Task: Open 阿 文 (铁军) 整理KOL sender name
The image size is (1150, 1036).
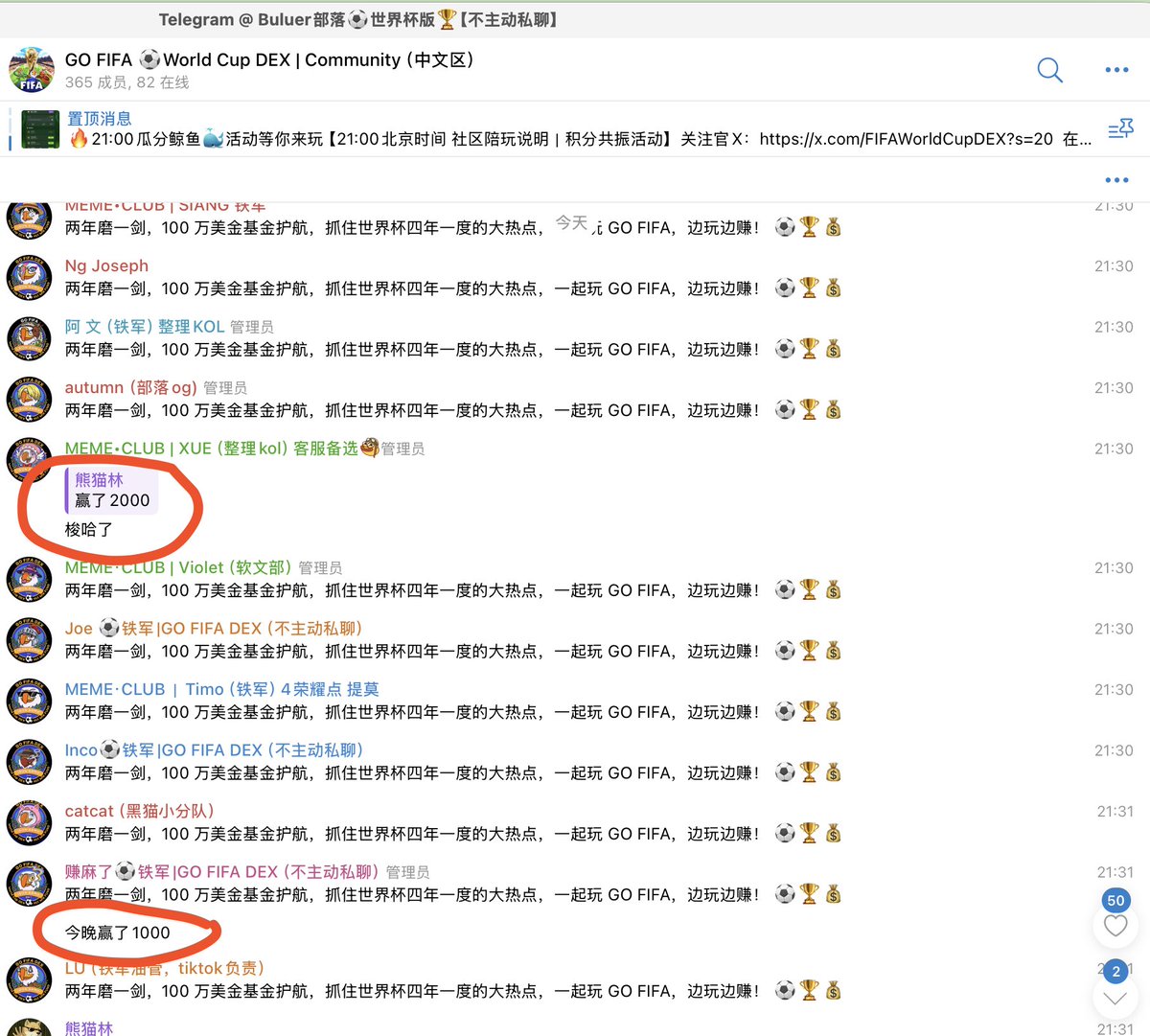Action: point(145,327)
